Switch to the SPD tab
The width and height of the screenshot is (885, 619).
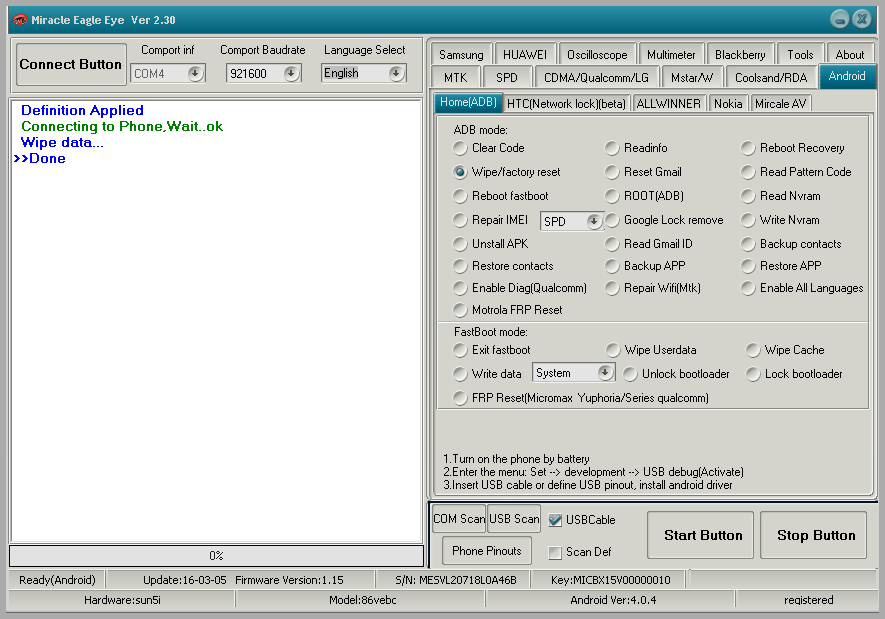507,77
